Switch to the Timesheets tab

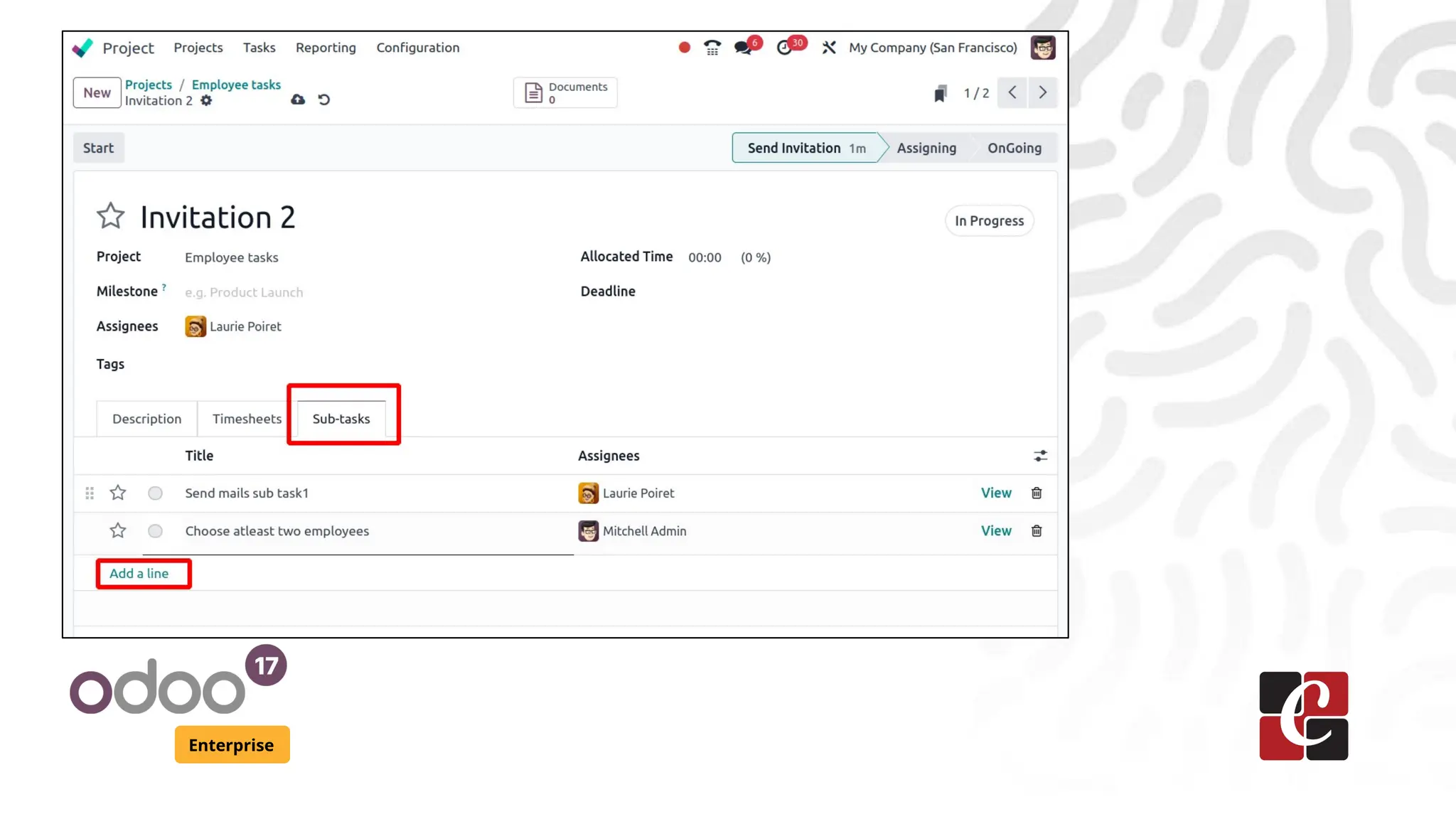(247, 419)
